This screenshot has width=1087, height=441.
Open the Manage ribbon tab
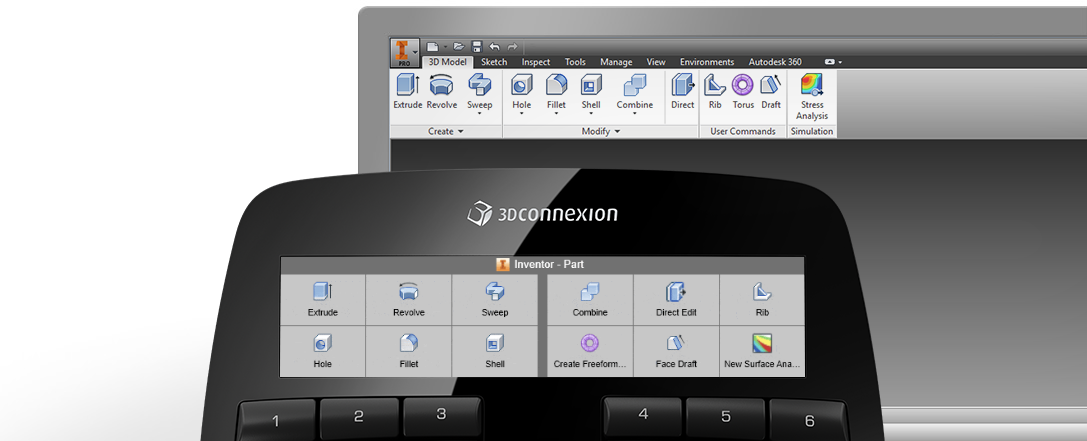(616, 62)
